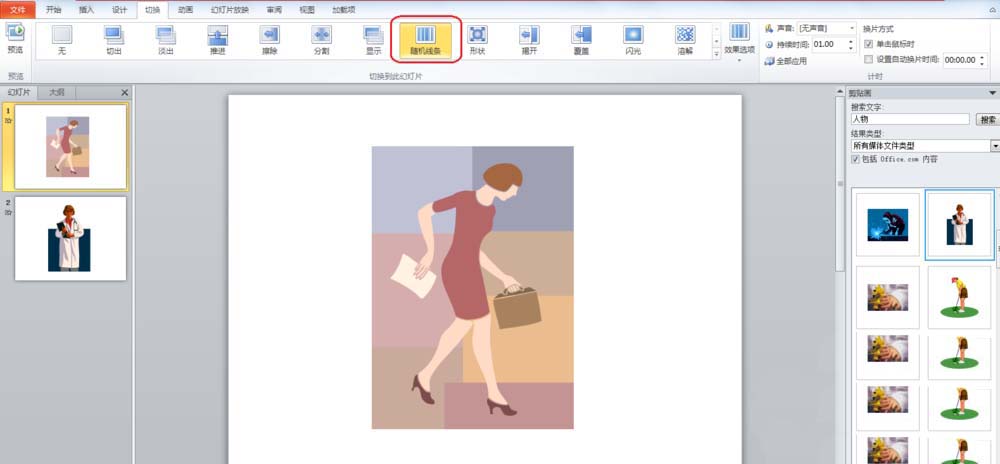The width and height of the screenshot is (1000, 464).
Task: Apply the 覆盖 (Cover) transition
Action: tap(581, 40)
